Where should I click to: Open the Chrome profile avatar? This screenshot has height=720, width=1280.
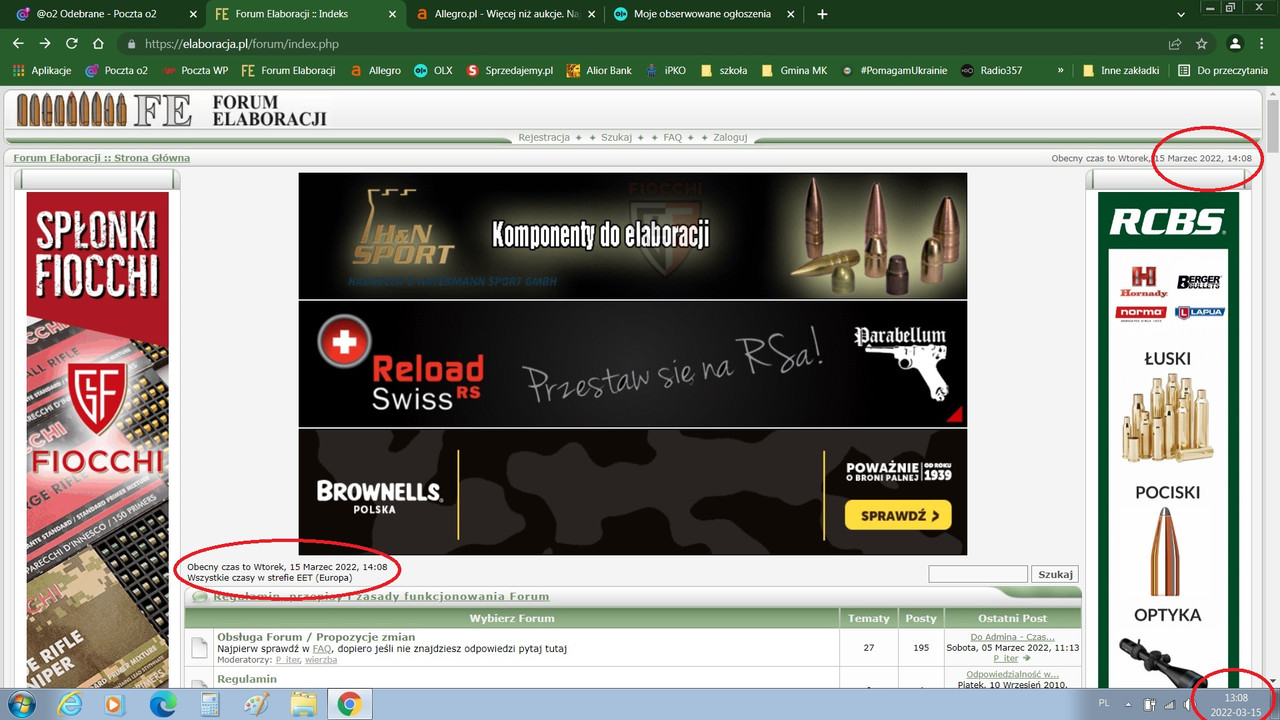click(1235, 44)
